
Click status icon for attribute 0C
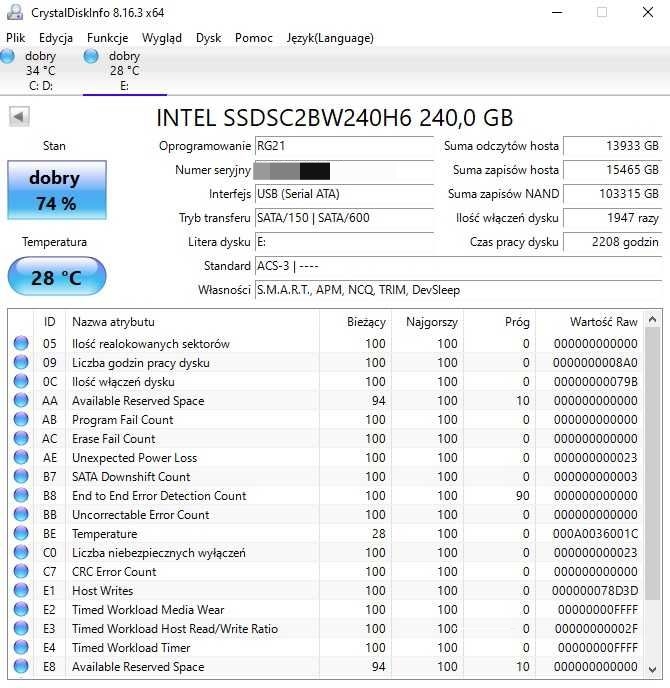(21, 381)
